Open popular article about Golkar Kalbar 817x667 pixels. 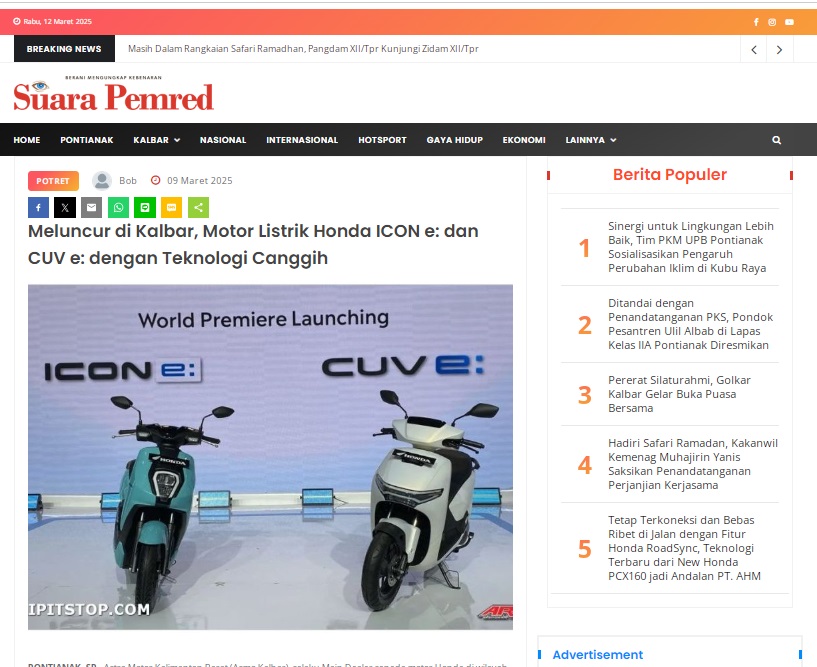coord(679,394)
